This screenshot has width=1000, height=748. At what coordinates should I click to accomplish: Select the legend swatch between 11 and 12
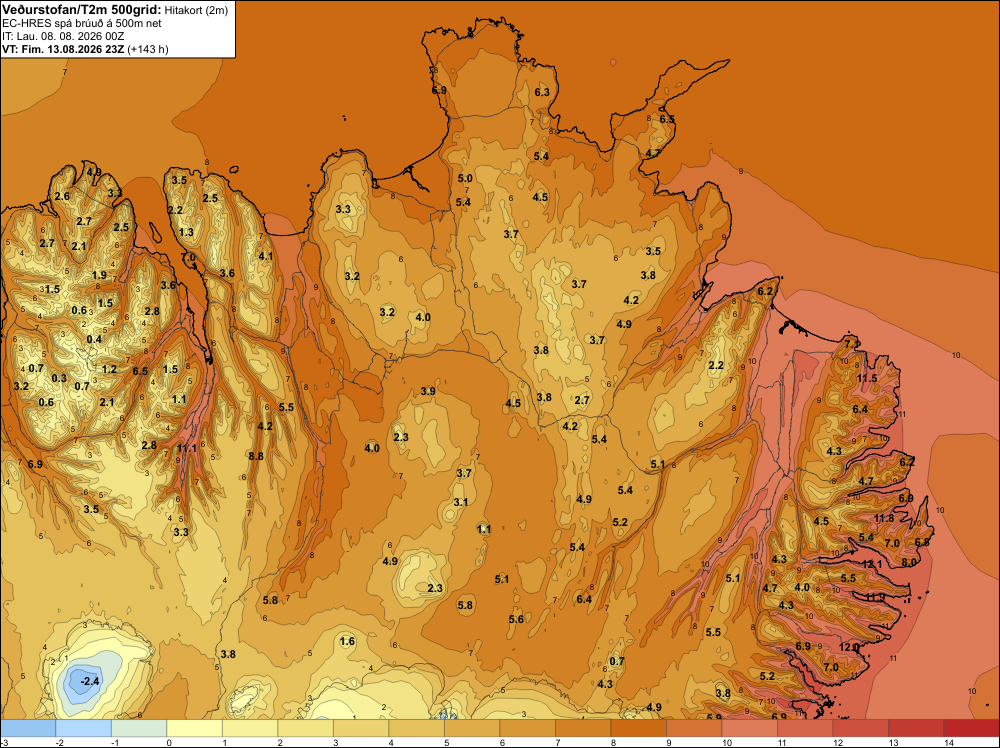(x=805, y=728)
